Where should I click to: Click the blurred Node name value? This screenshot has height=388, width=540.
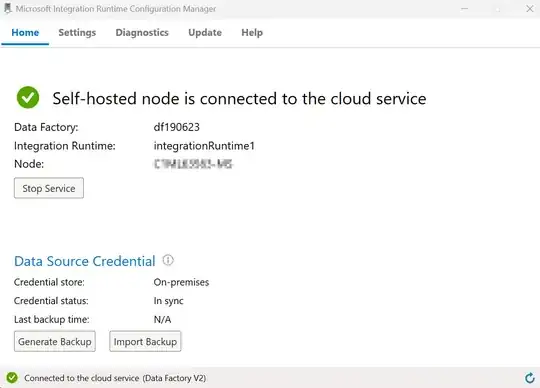click(193, 164)
